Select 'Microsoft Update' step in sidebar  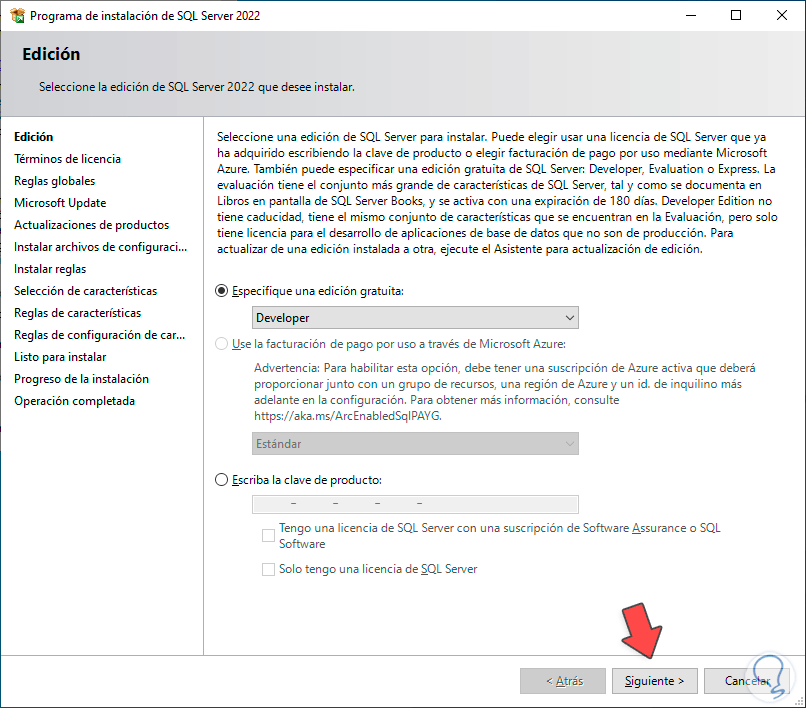tap(60, 203)
